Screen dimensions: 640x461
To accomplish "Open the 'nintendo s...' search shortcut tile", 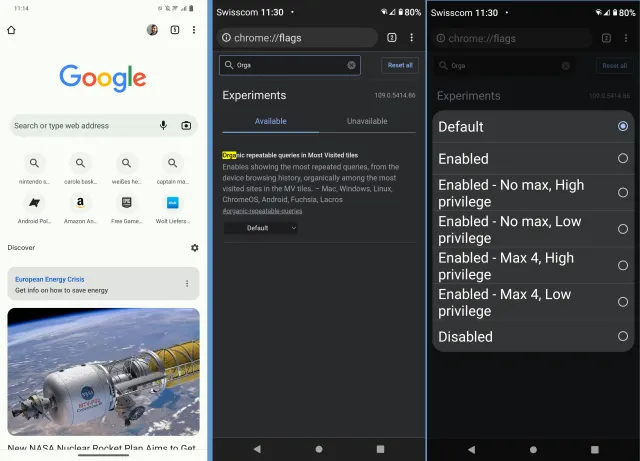I will point(34,169).
